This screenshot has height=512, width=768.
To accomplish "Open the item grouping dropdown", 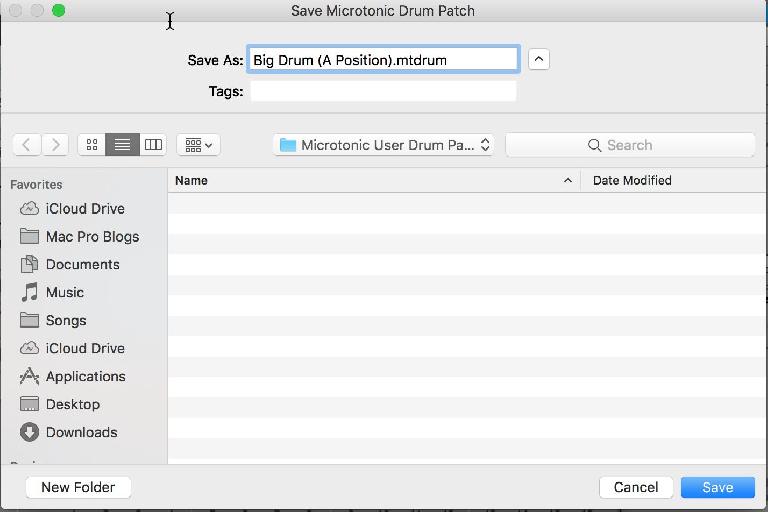I will point(198,145).
